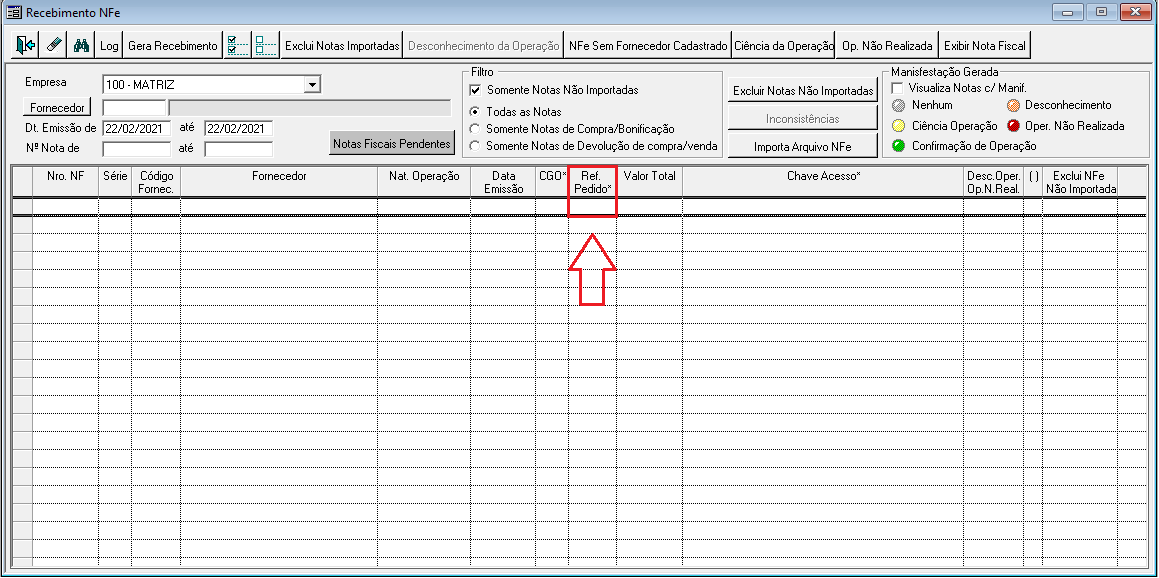Click the Série column header

click(115, 183)
